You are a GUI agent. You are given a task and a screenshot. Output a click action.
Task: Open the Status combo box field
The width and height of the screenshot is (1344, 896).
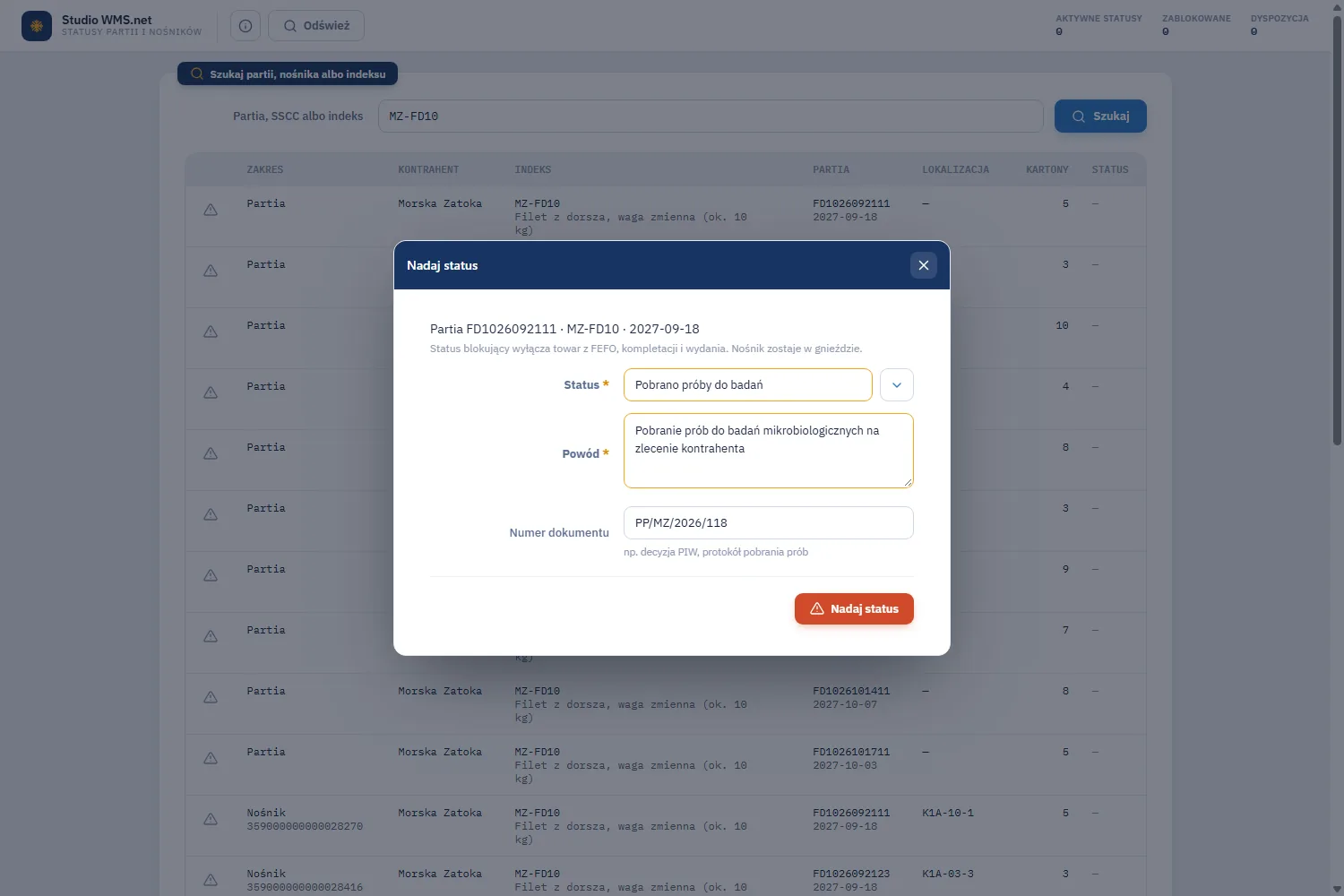coord(748,385)
